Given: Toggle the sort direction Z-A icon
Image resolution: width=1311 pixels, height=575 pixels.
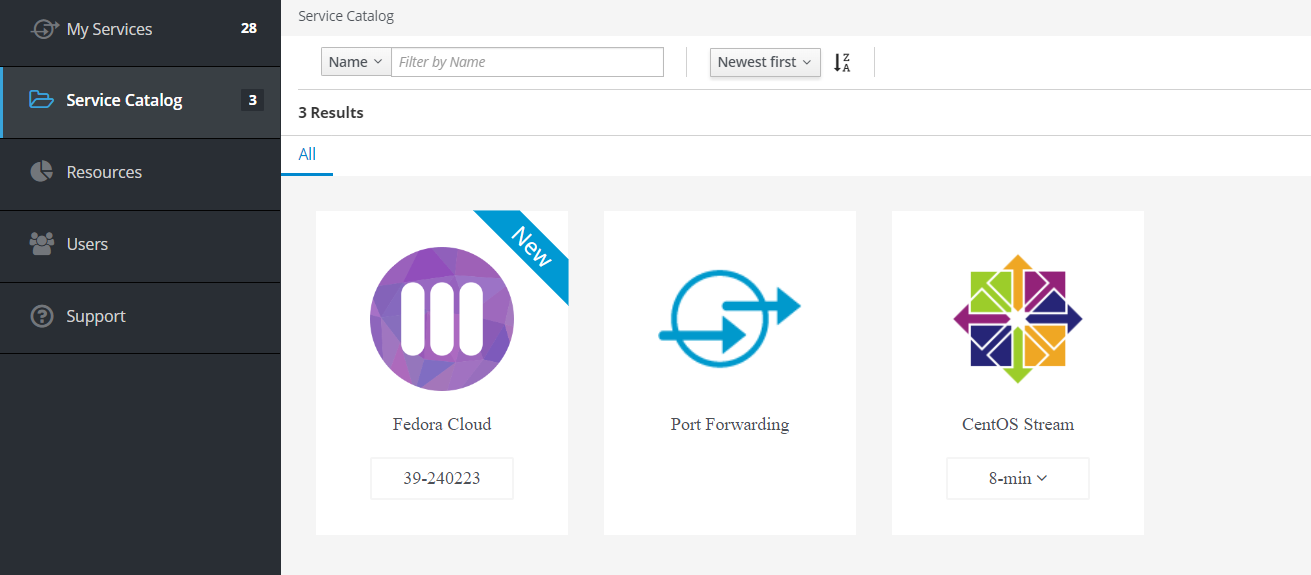Looking at the screenshot, I should [842, 62].
